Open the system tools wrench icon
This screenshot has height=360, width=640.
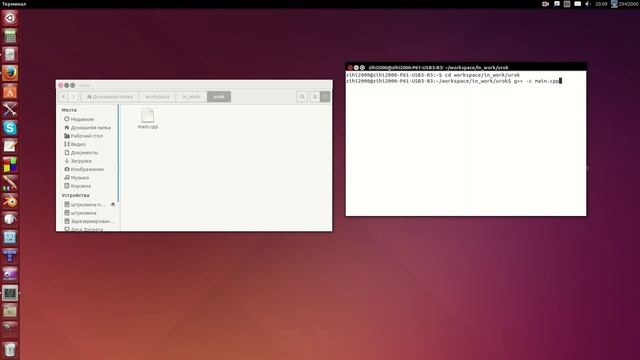(x=10, y=109)
